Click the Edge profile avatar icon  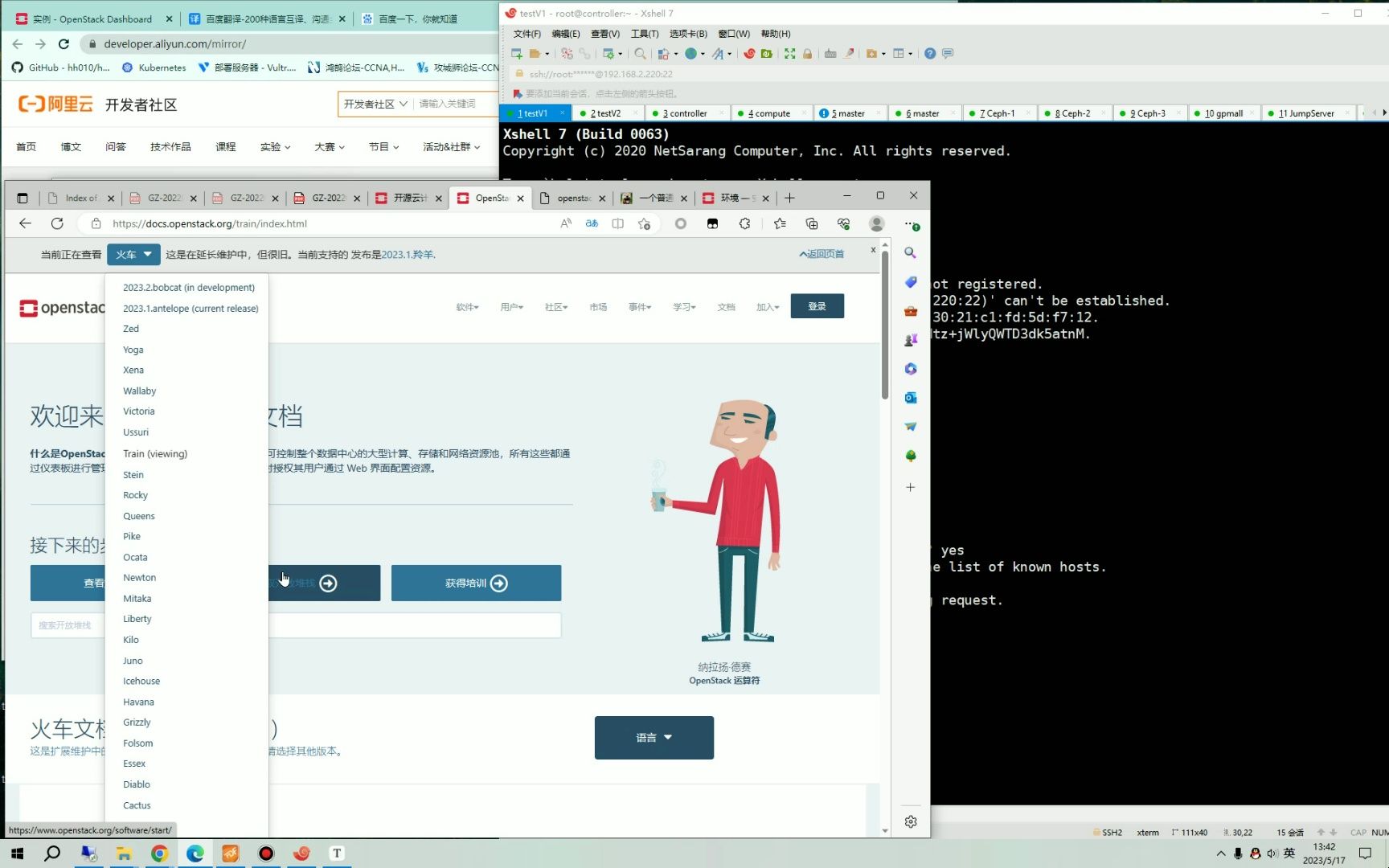877,223
